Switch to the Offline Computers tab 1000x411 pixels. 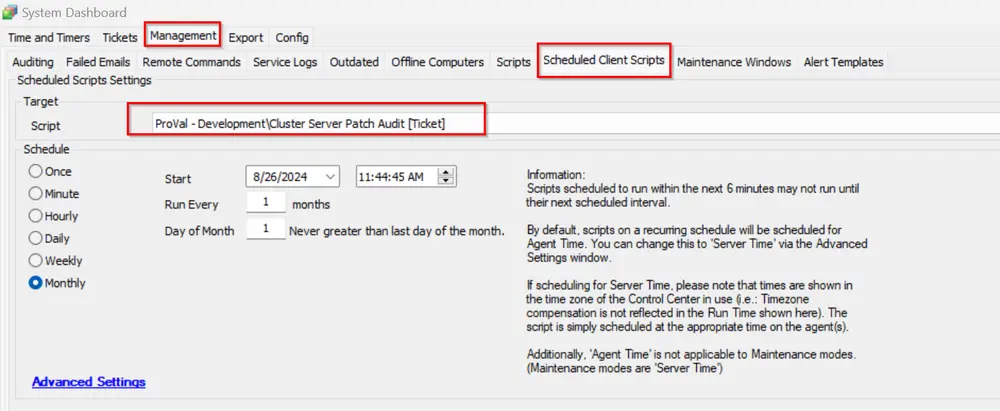[x=438, y=62]
